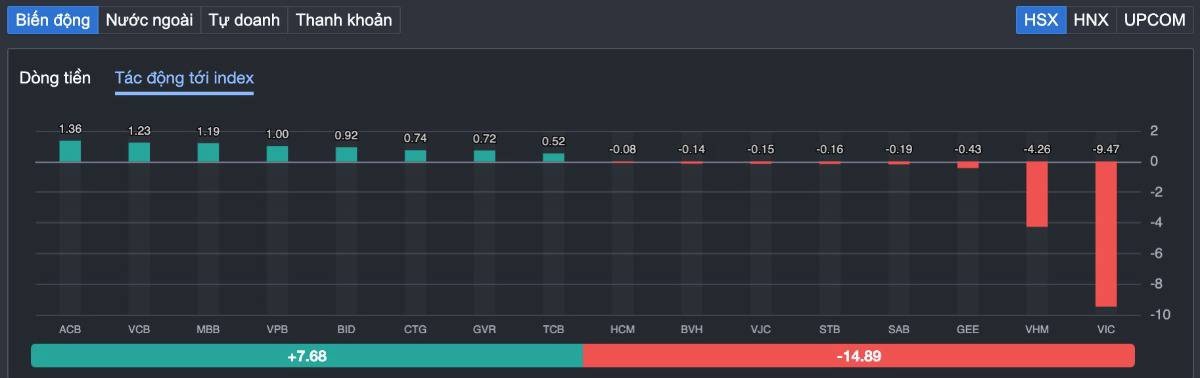
Task: Click the BID bar in chart
Action: pyautogui.click(x=346, y=154)
